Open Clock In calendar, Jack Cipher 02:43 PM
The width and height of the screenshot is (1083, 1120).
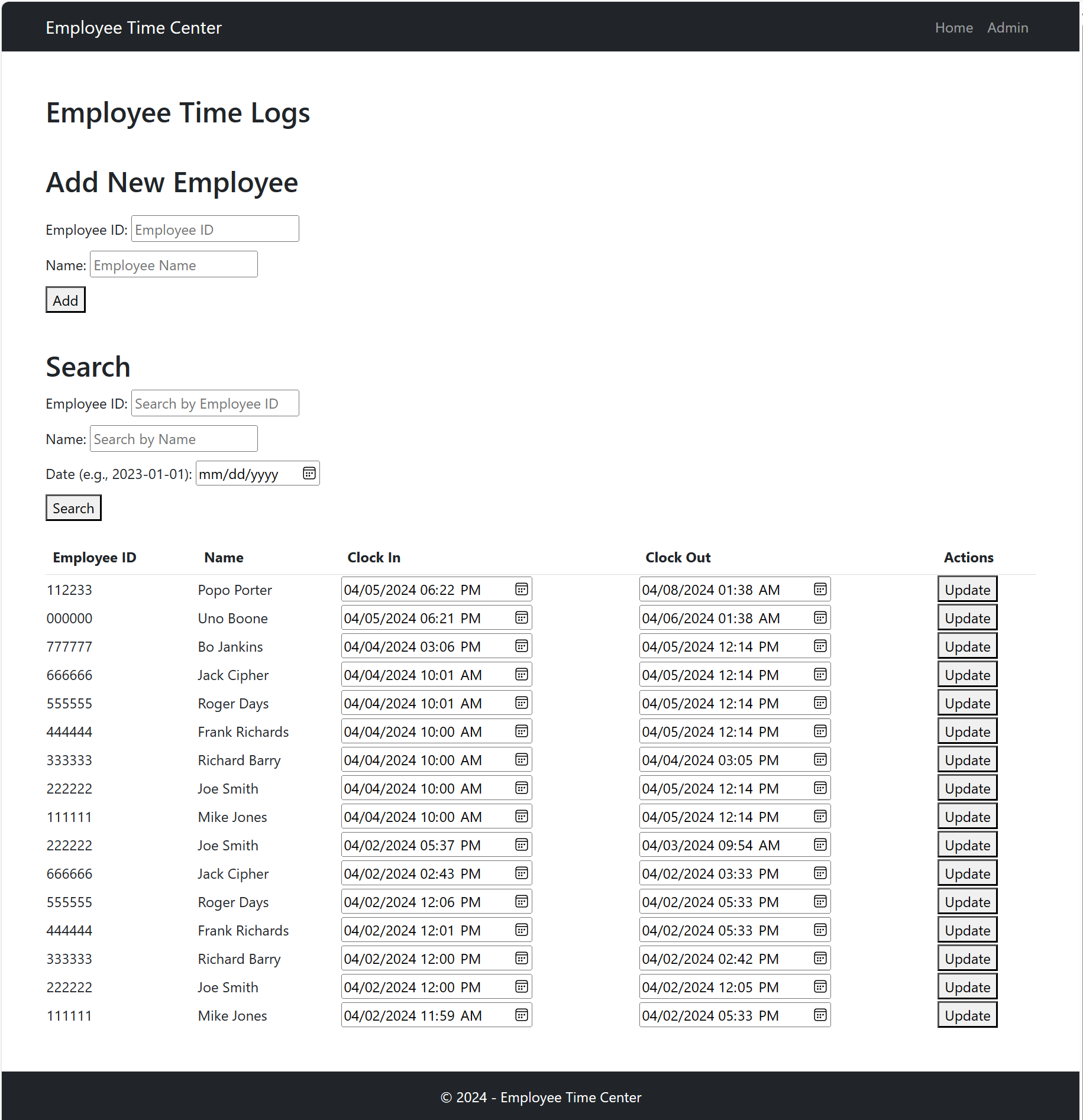pos(522,873)
